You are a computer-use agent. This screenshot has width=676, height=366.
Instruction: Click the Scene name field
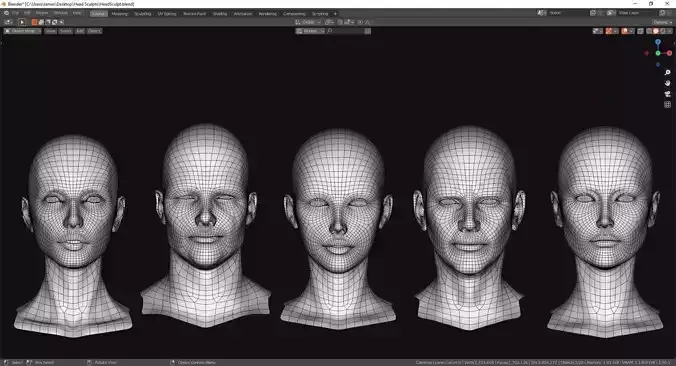[568, 13]
